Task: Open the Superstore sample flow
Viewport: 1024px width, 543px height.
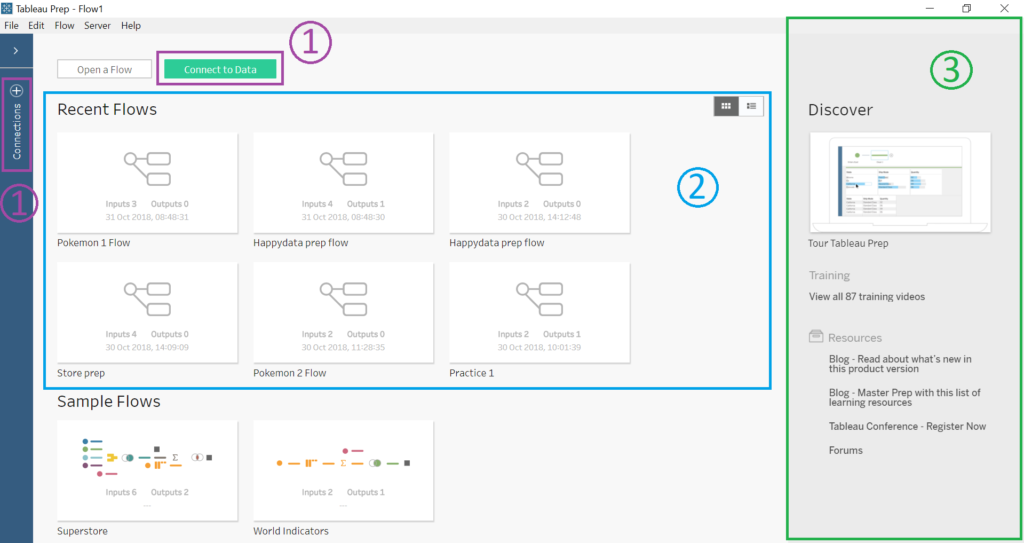Action: coord(147,470)
